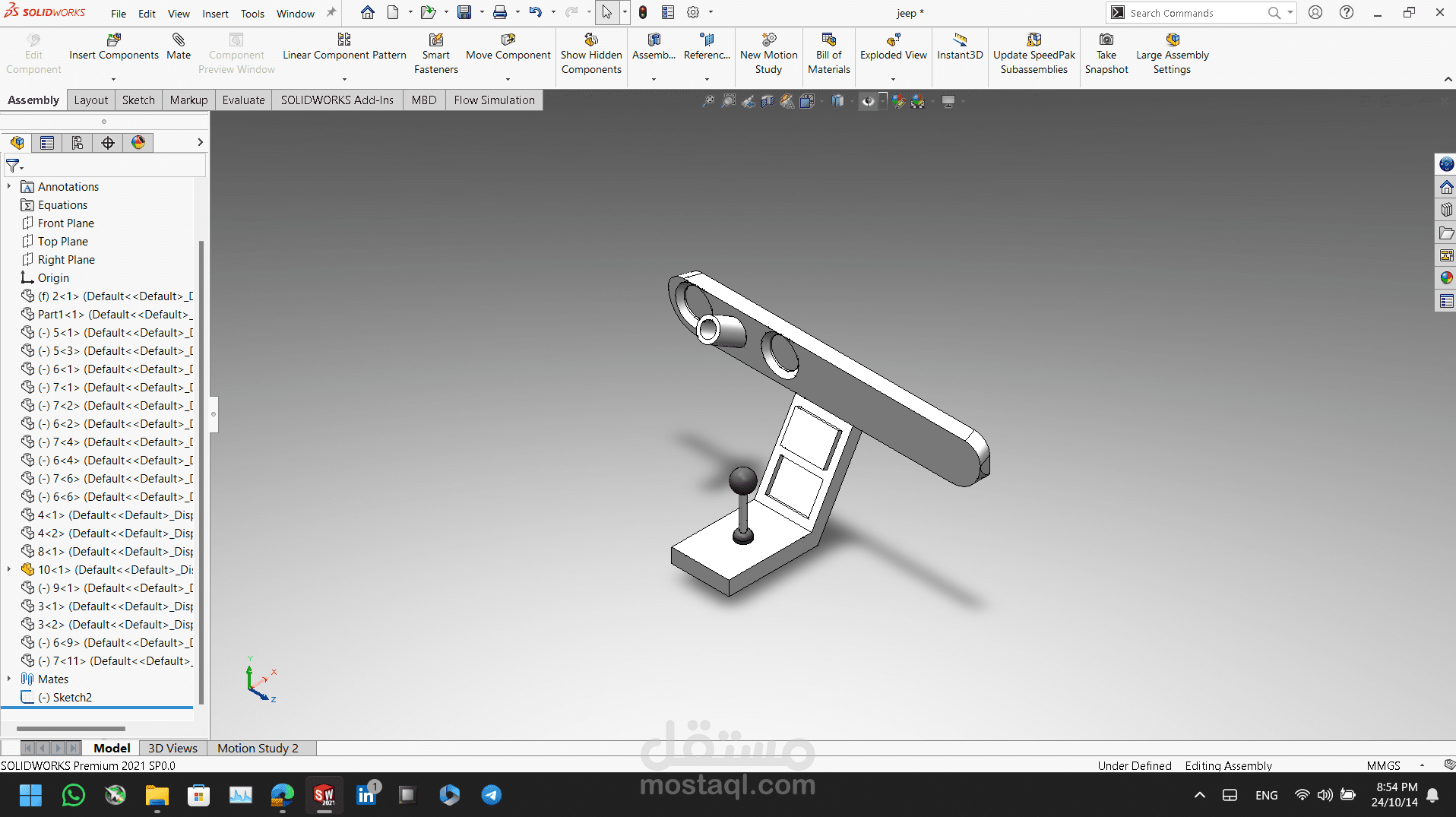The image size is (1456, 817).
Task: Click the Linear Component Pattern icon
Action: tap(344, 40)
